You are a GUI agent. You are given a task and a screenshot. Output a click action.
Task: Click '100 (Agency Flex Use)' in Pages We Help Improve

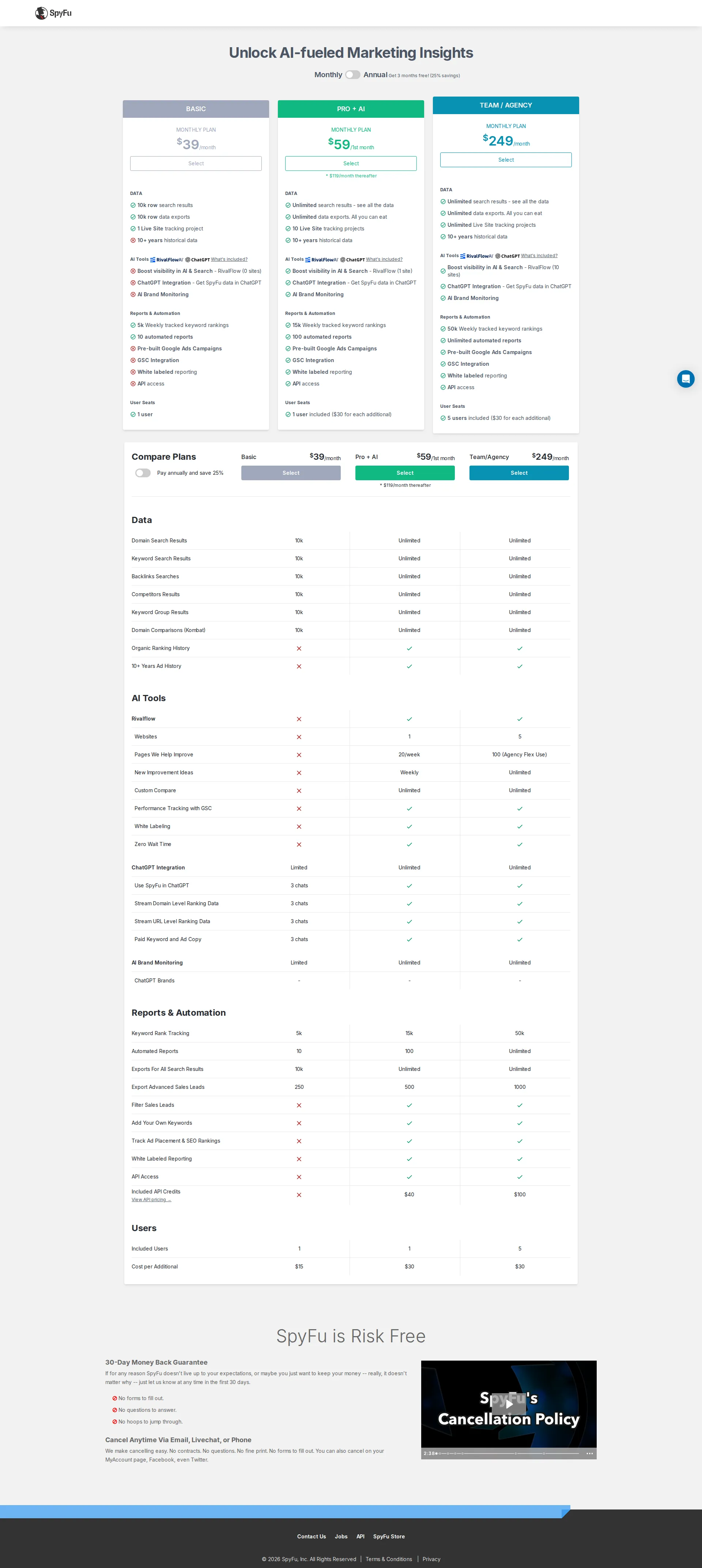[x=520, y=755]
